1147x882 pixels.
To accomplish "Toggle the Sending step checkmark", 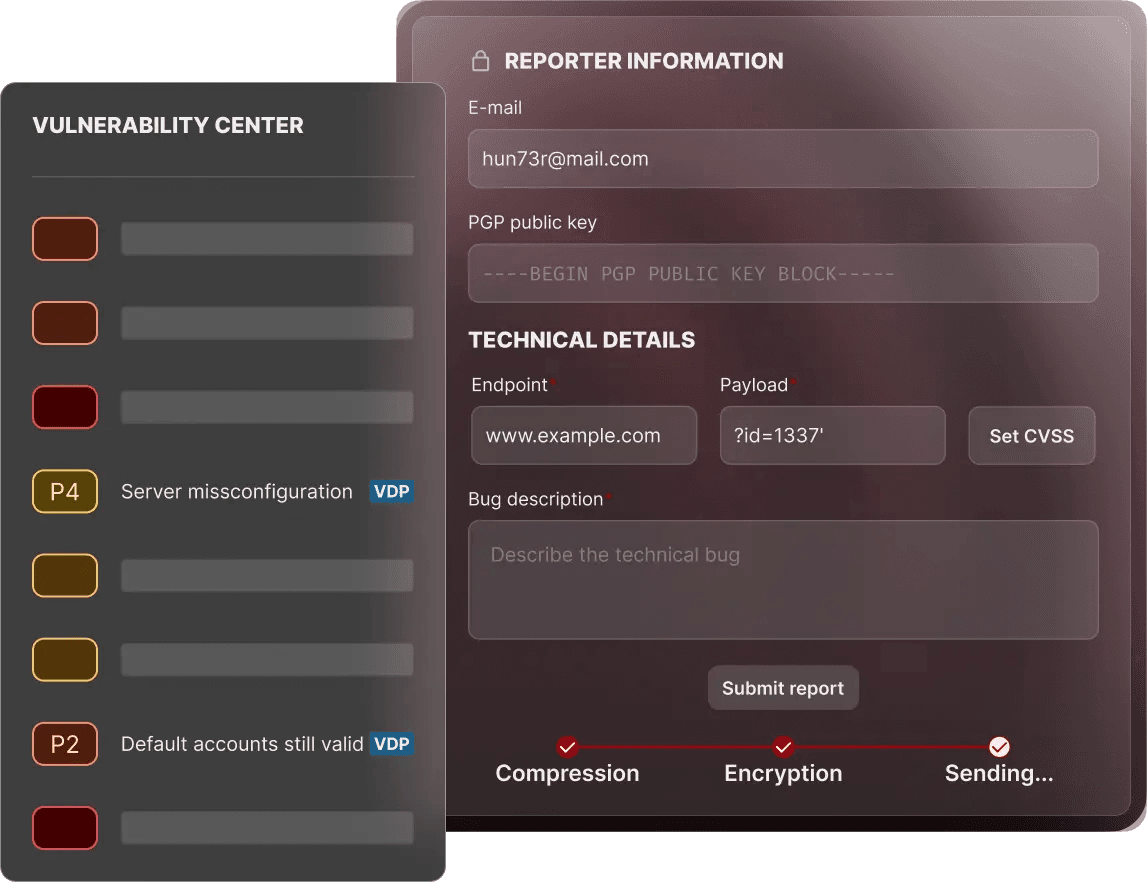I will (x=999, y=746).
